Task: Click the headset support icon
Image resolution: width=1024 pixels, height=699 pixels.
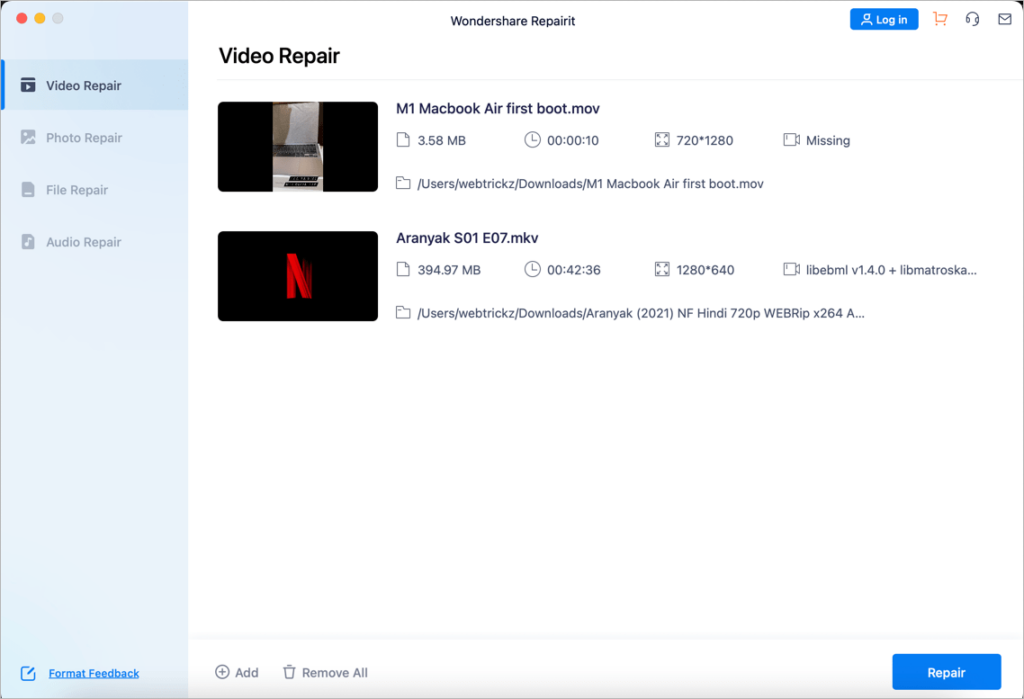Action: tap(972, 18)
